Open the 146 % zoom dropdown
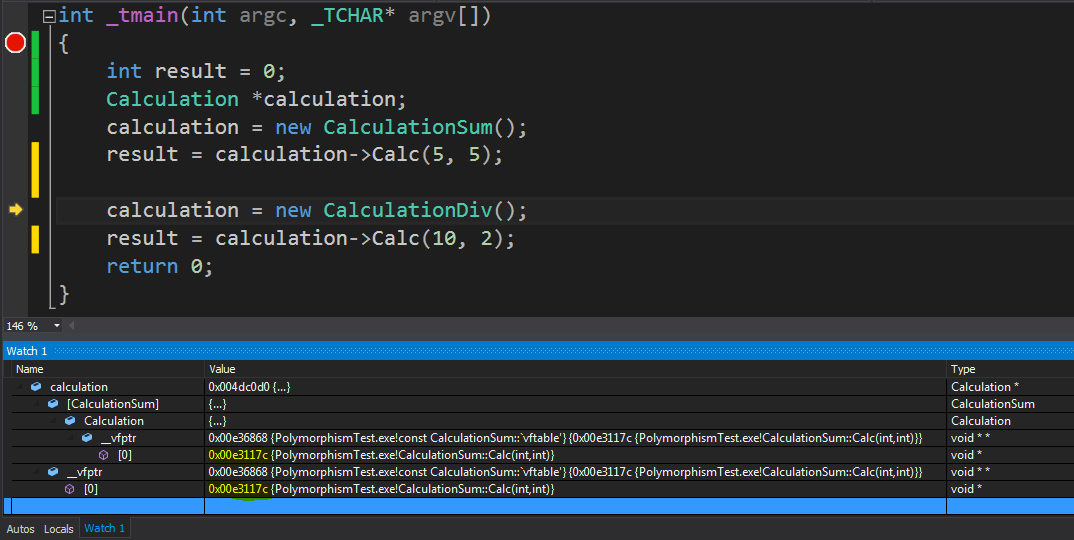 point(57,326)
